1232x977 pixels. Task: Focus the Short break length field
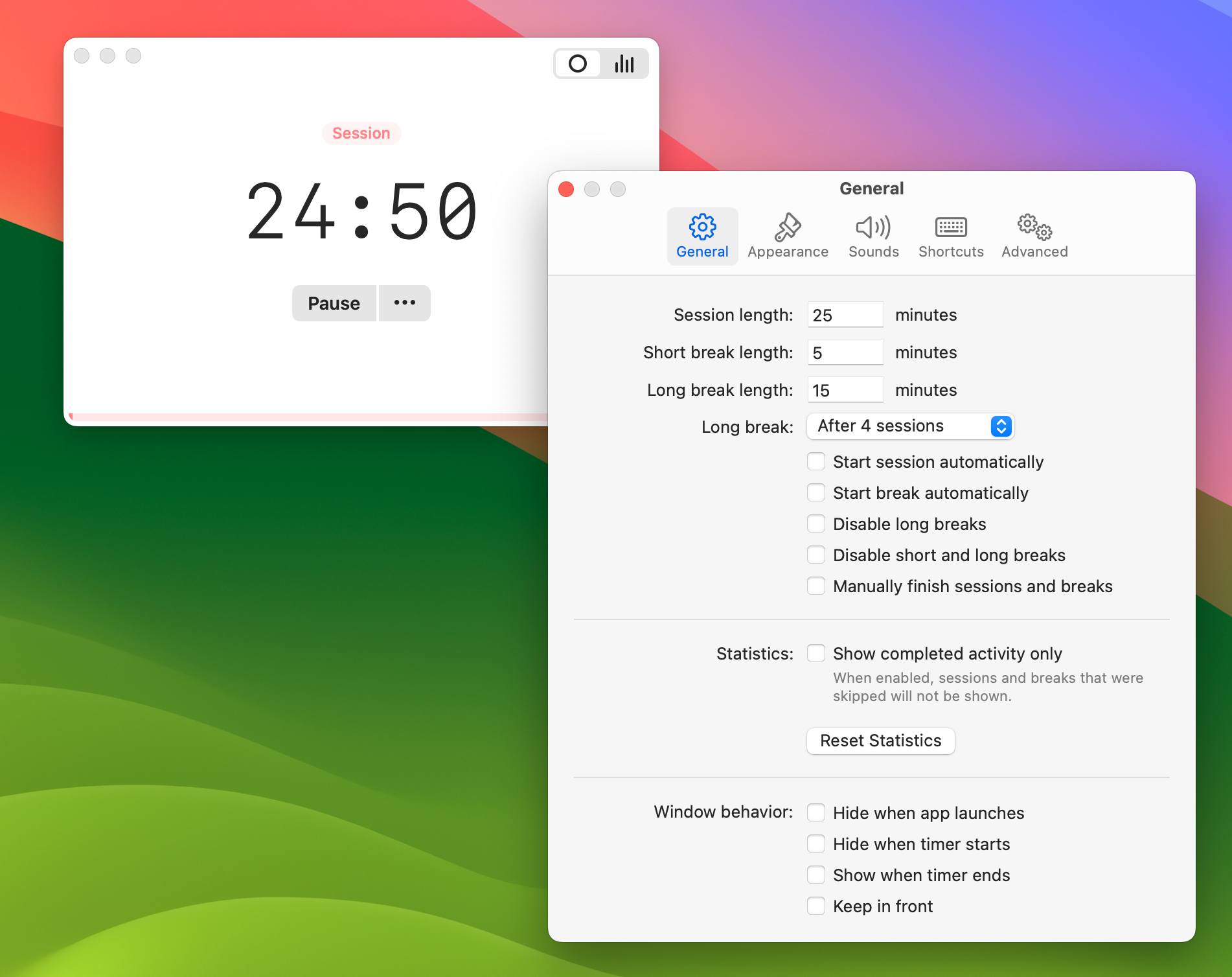[x=845, y=352]
